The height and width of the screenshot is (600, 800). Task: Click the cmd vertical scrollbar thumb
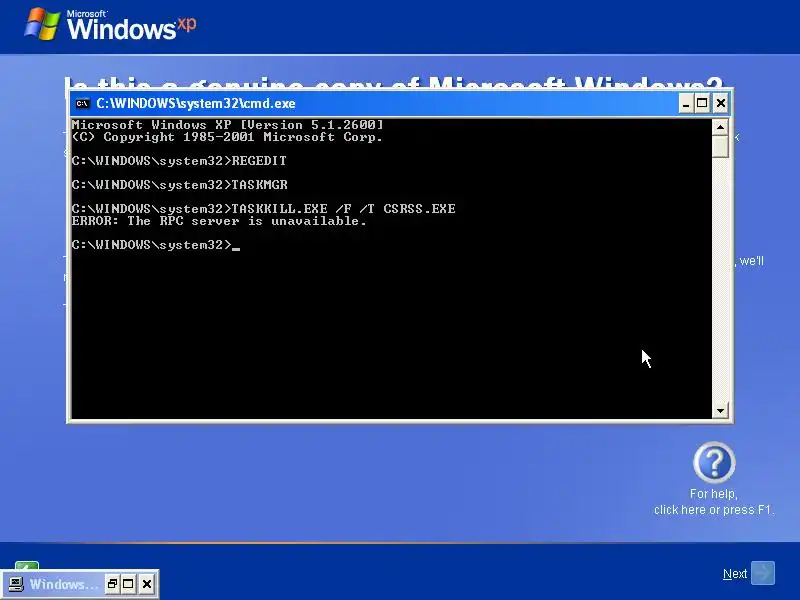coord(720,146)
